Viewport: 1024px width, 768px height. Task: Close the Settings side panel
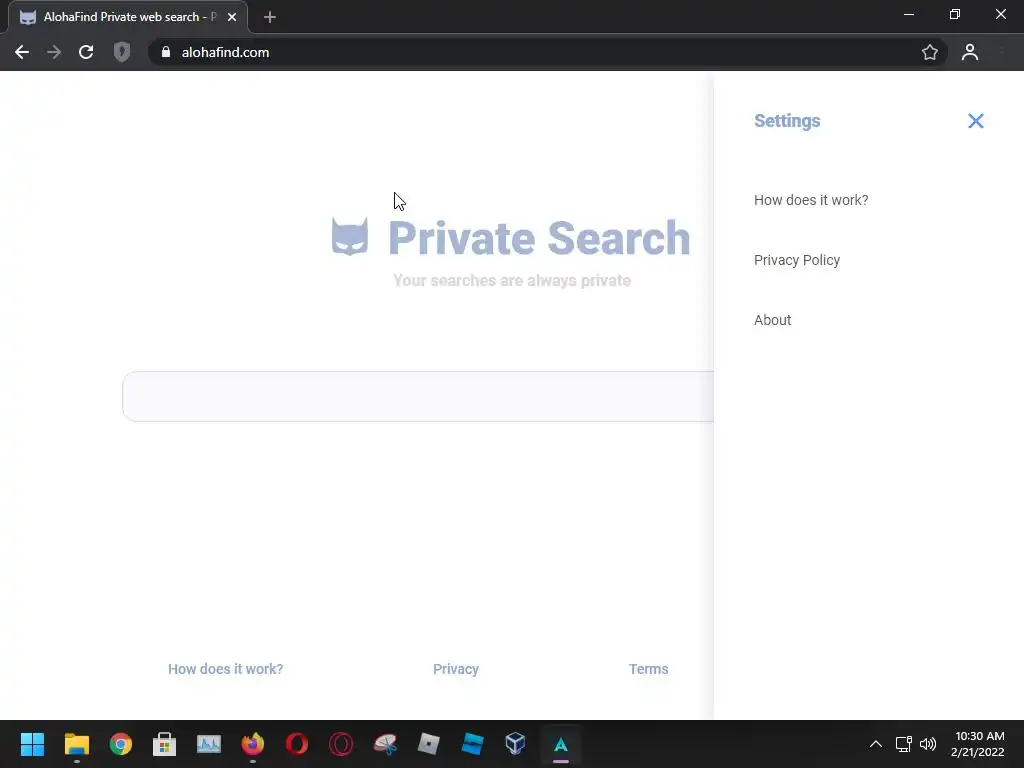(x=975, y=121)
